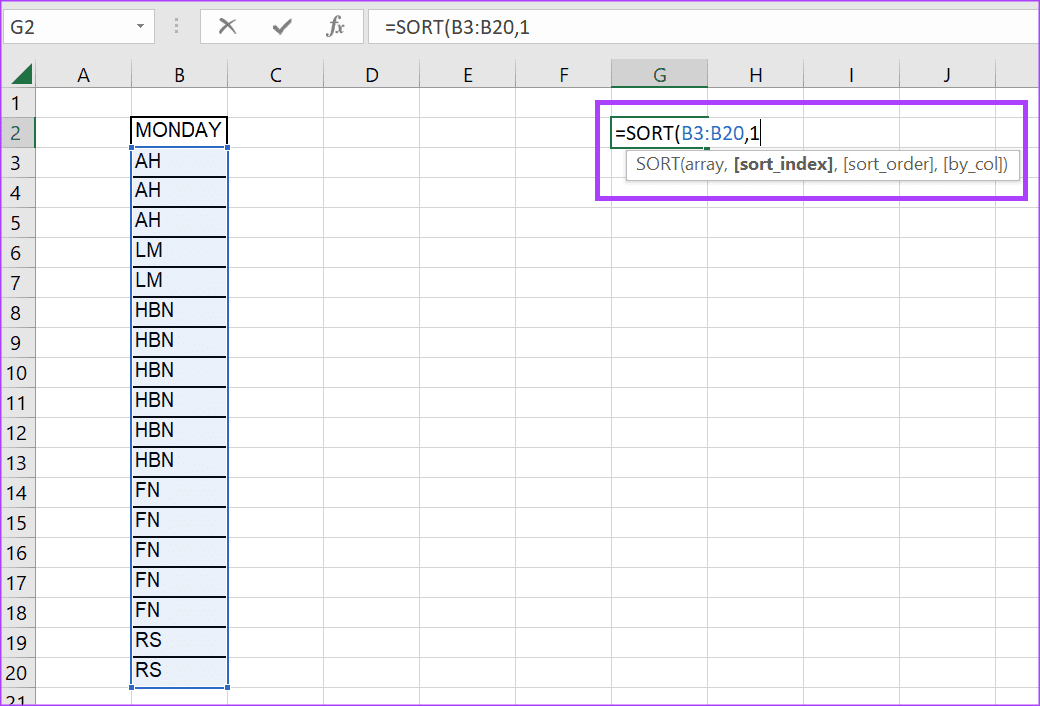Open the Name Box dropdown arrow
Viewport: 1040px width, 706px height.
(x=140, y=27)
